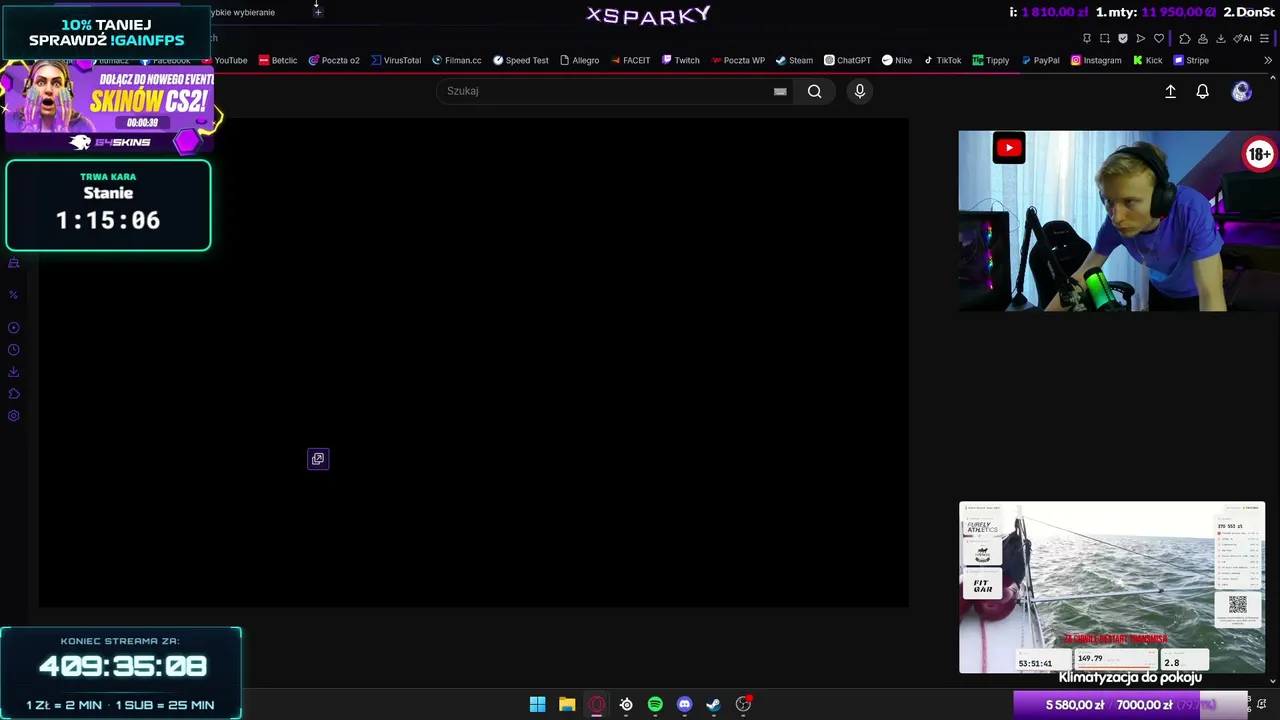Open extensions in the sidebar

click(14, 394)
